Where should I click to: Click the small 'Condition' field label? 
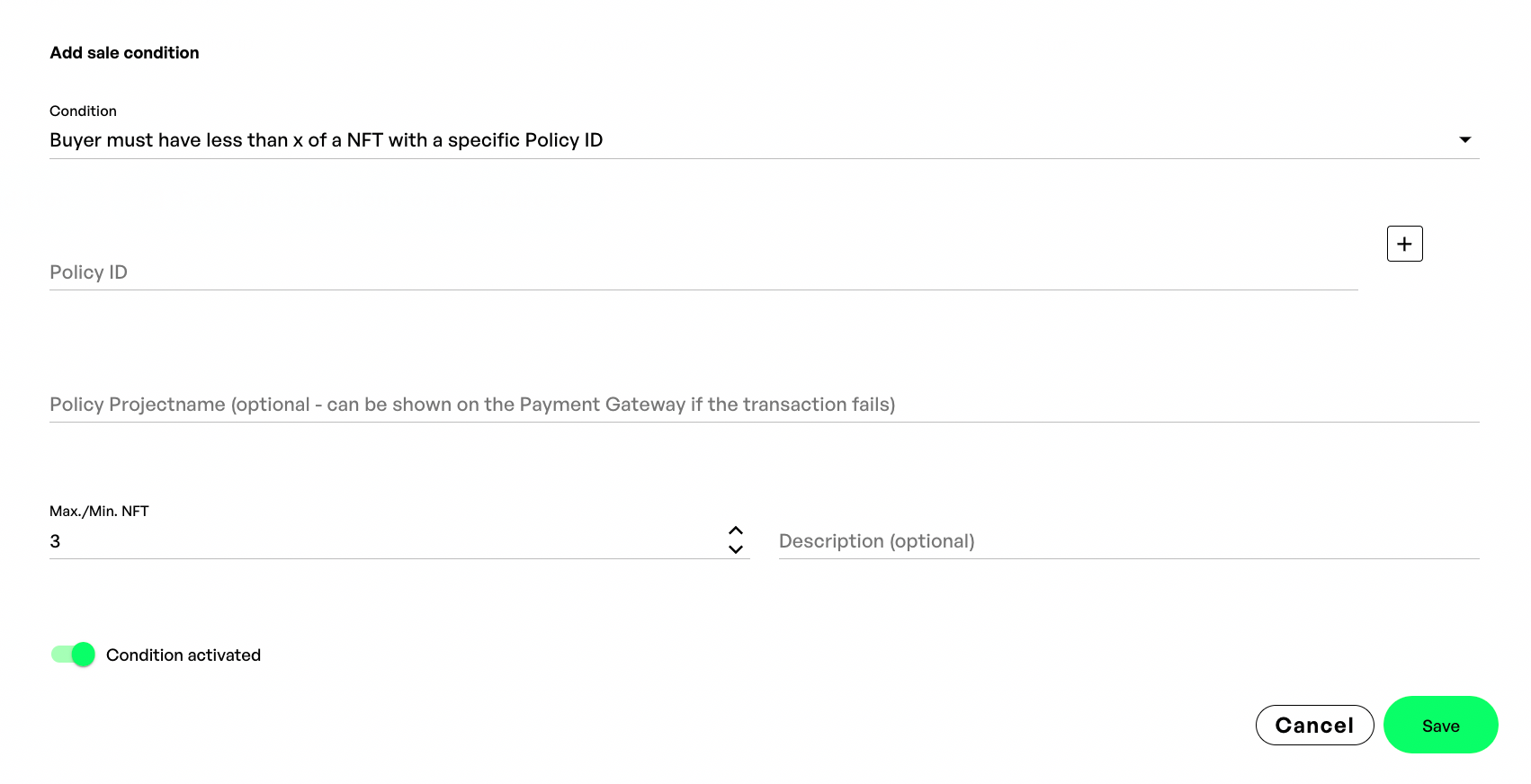click(x=83, y=111)
